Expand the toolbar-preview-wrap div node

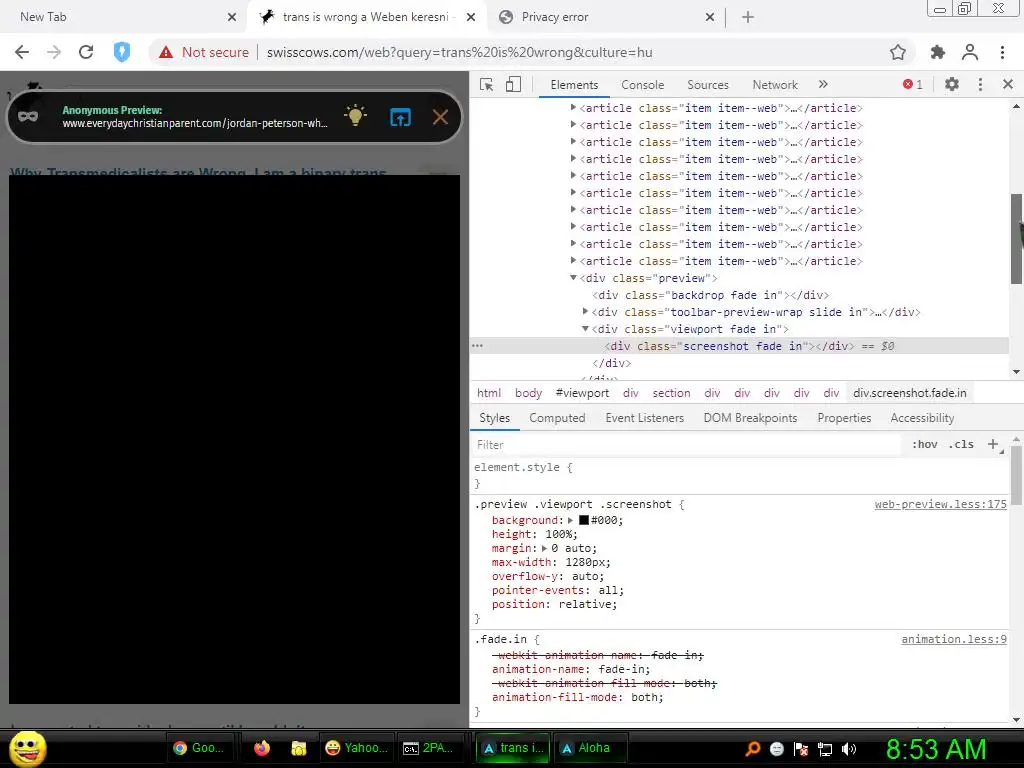point(586,312)
